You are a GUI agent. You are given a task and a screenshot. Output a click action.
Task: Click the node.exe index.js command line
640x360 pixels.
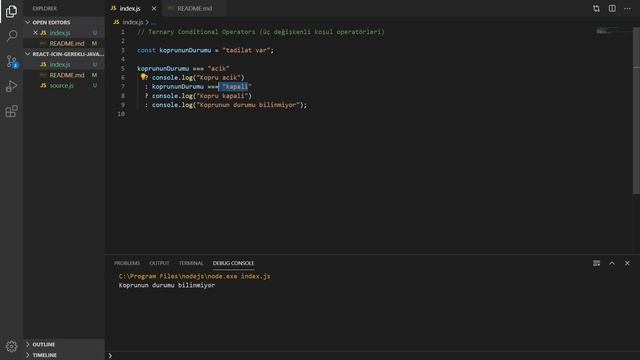click(x=194, y=276)
